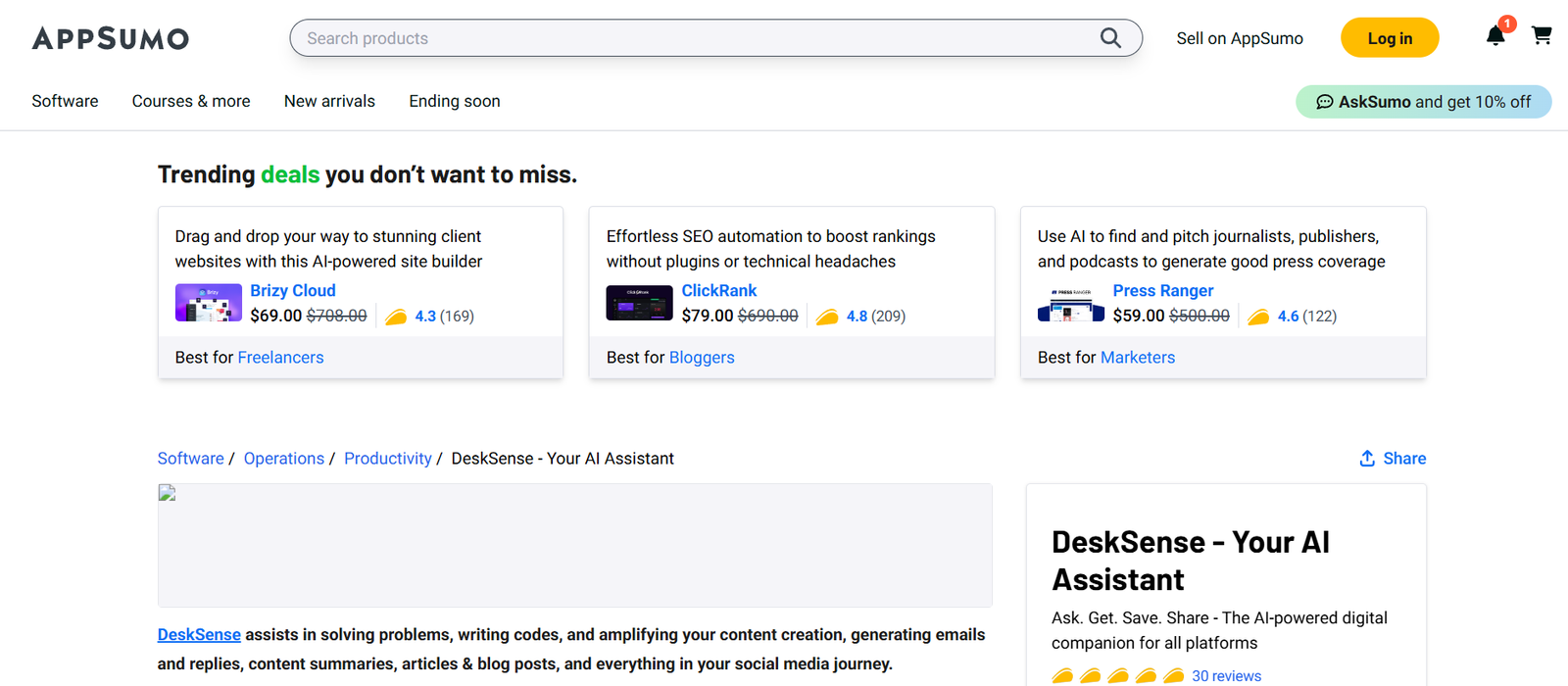Browse Ending soon deals

455,101
